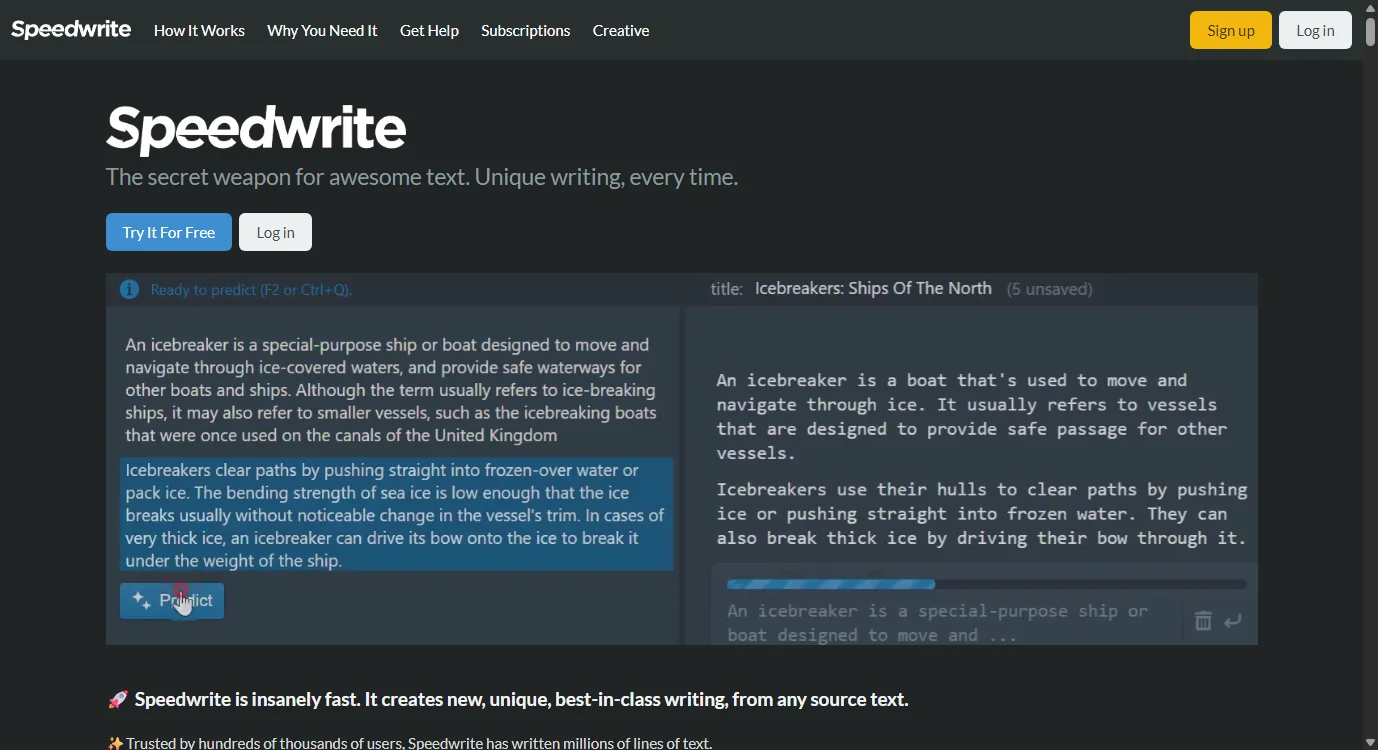This screenshot has width=1378, height=750.
Task: Open the How It Works page
Action: click(x=199, y=30)
